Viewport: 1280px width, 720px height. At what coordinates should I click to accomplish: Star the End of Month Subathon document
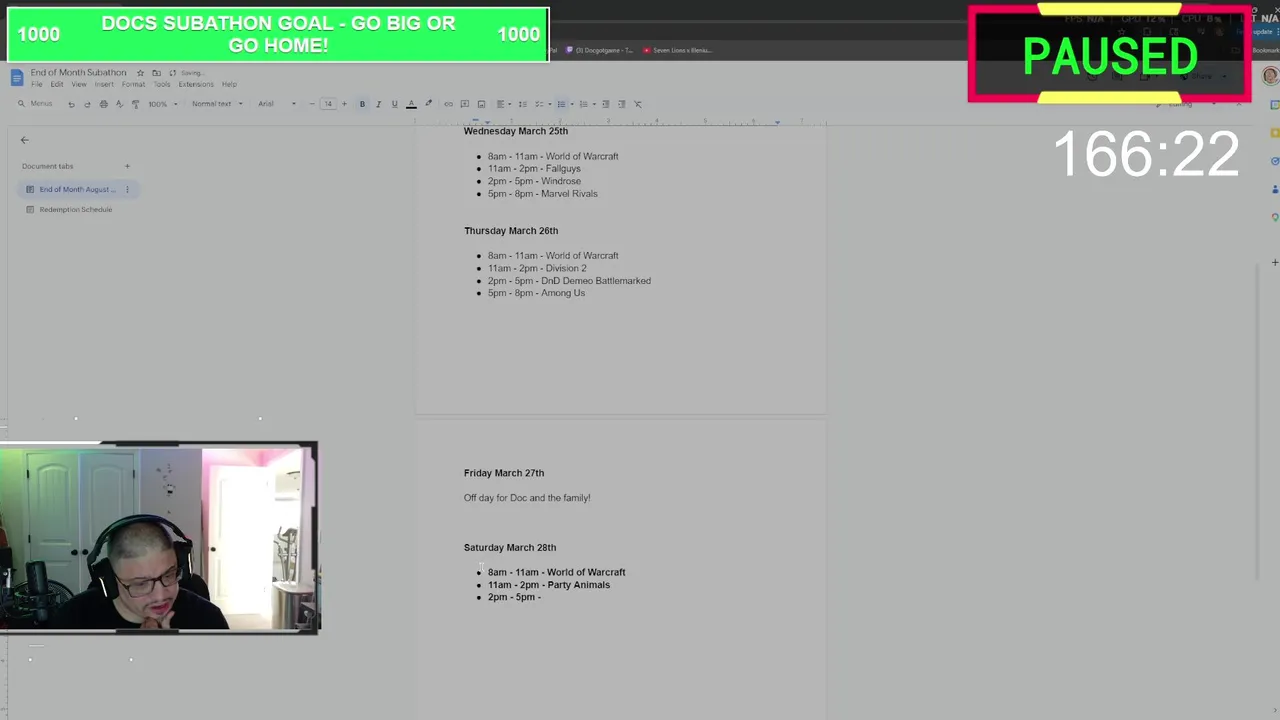coord(140,73)
